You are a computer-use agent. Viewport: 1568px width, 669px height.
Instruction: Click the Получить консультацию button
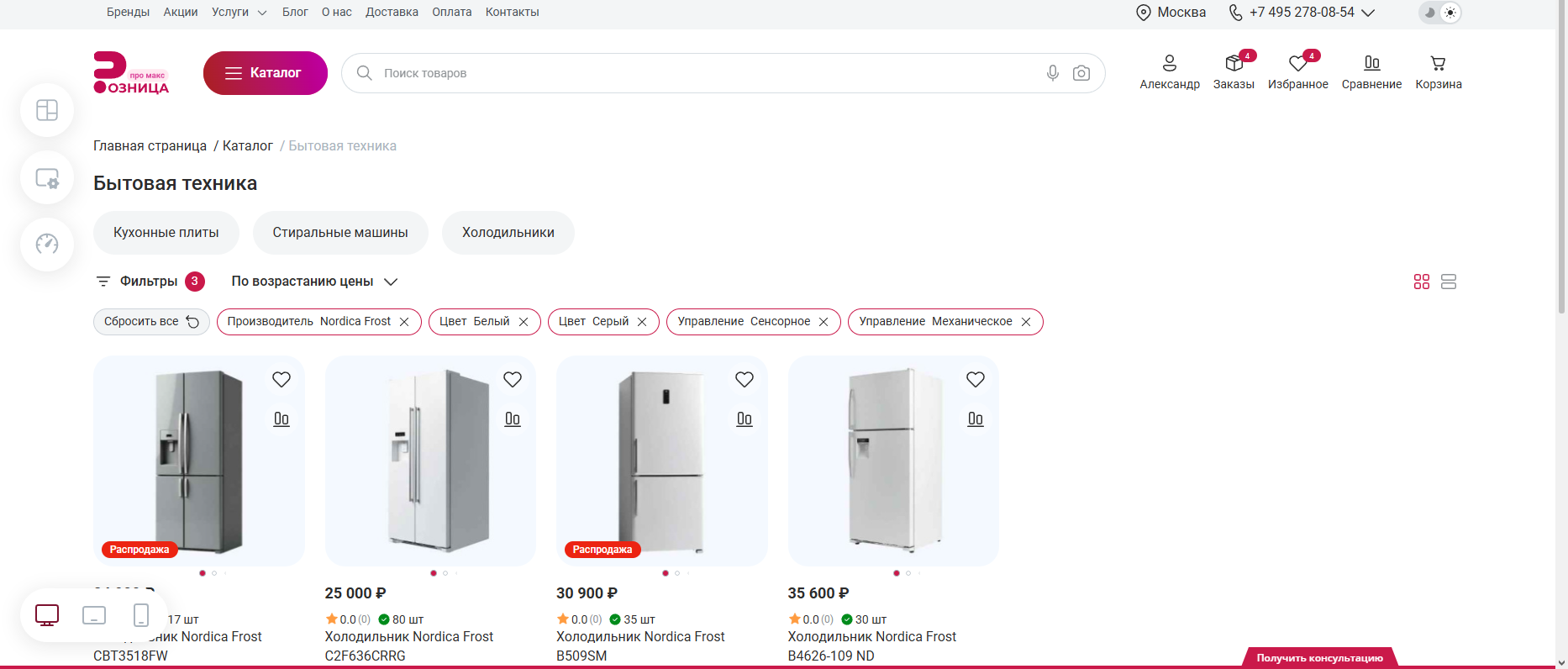coord(1319,658)
